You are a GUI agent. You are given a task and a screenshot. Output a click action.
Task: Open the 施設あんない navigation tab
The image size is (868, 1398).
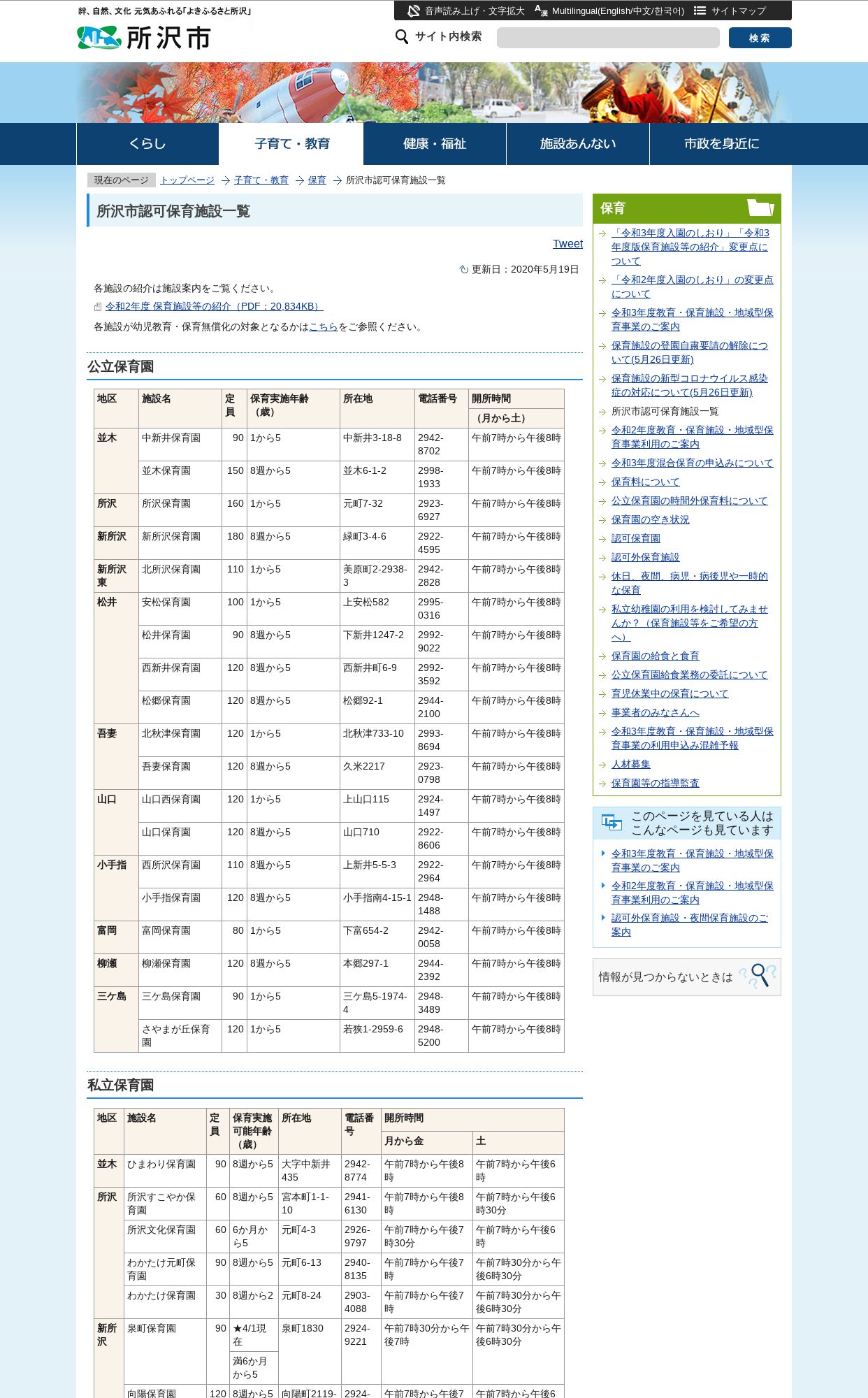click(578, 144)
